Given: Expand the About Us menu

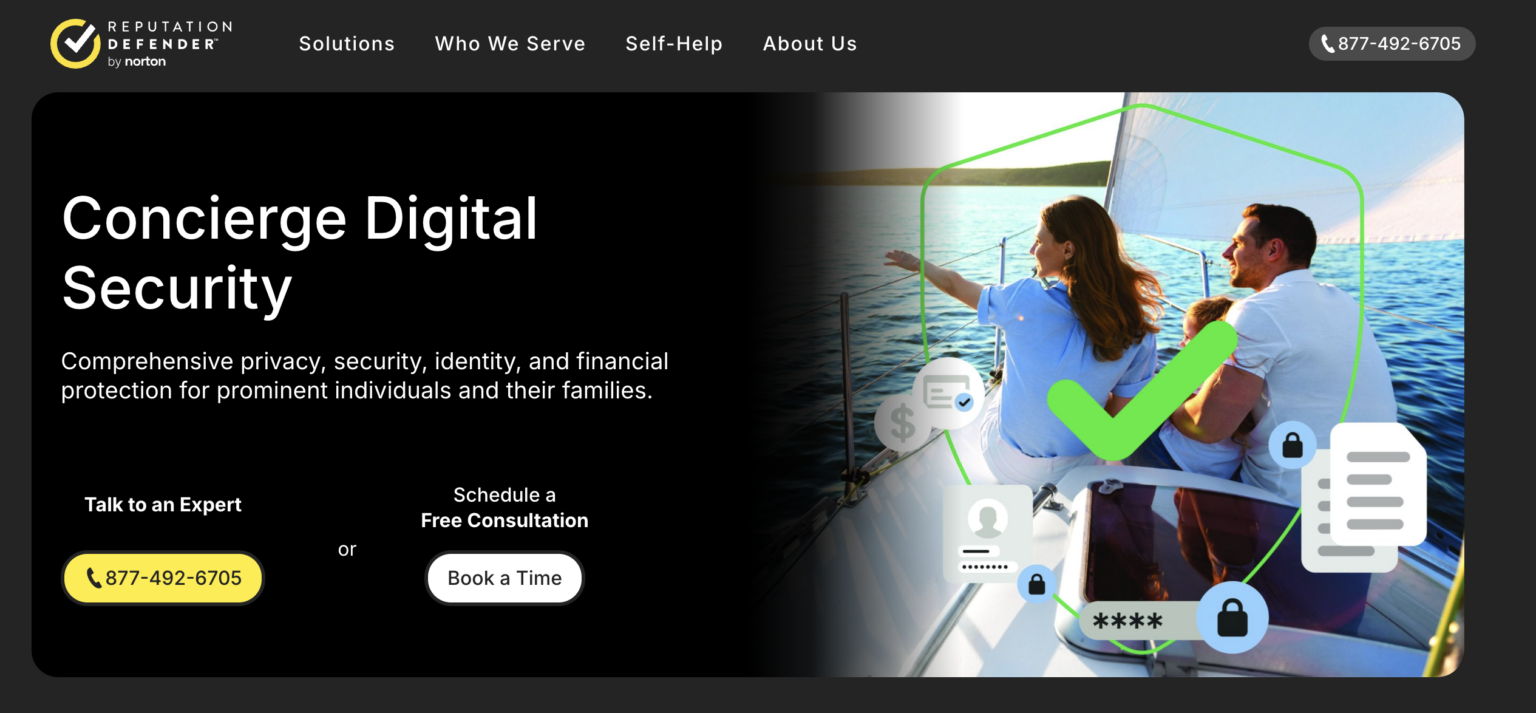Looking at the screenshot, I should 810,44.
